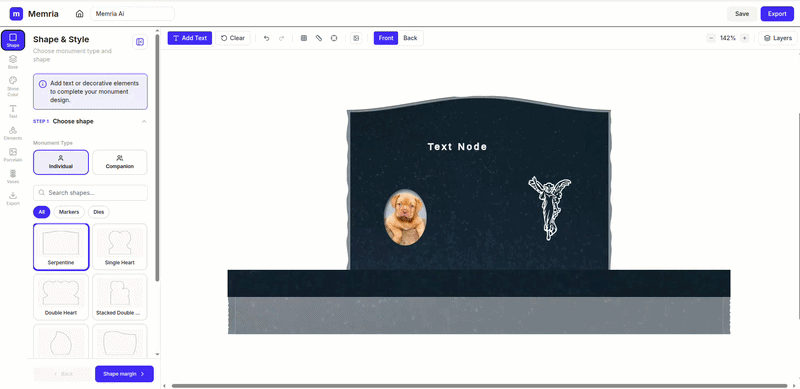
Task: Open the Stone Color sidebar panel
Action: click(x=13, y=87)
